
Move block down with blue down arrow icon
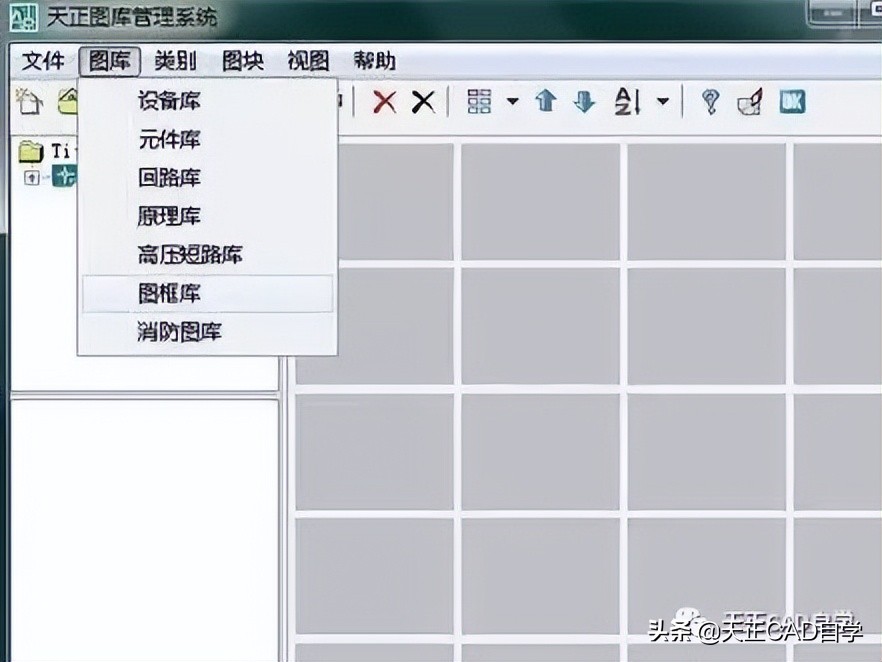[584, 100]
